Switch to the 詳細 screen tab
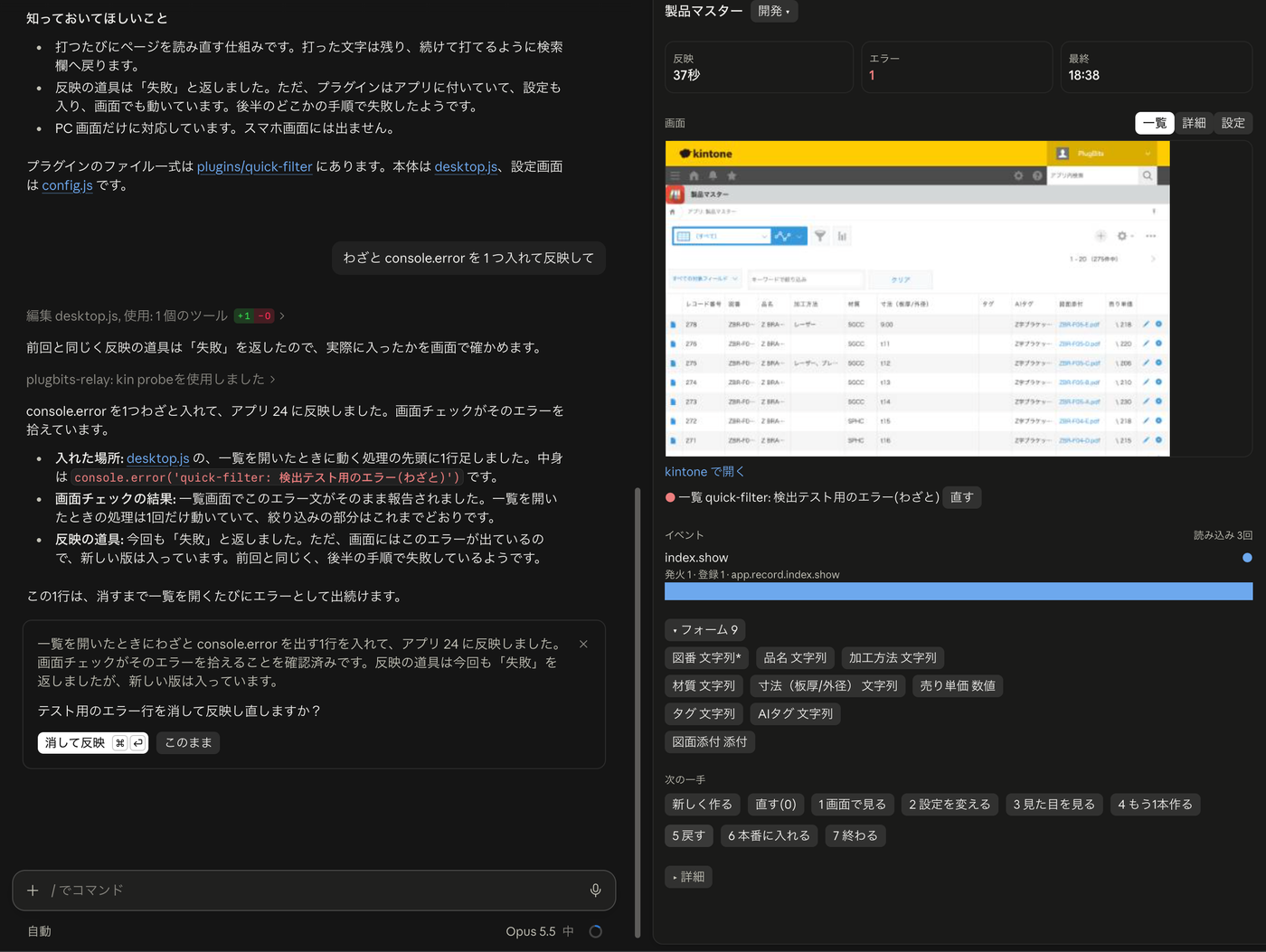The width and height of the screenshot is (1266, 952). tap(1194, 123)
